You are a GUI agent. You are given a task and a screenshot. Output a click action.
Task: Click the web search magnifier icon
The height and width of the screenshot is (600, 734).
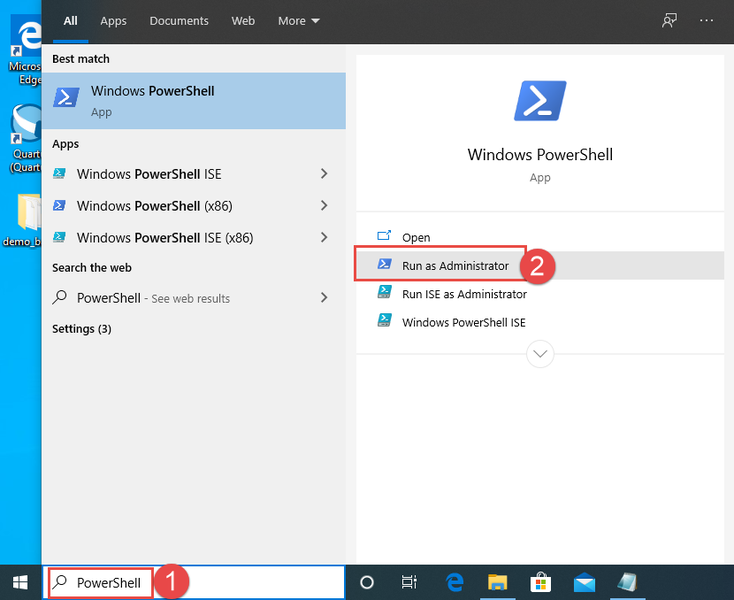tap(59, 297)
